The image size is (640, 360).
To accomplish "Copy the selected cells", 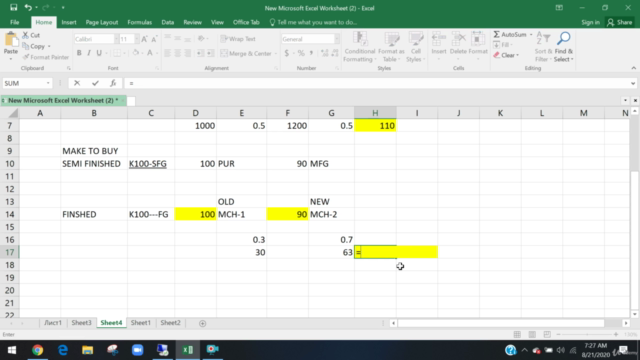I will [x=33, y=46].
